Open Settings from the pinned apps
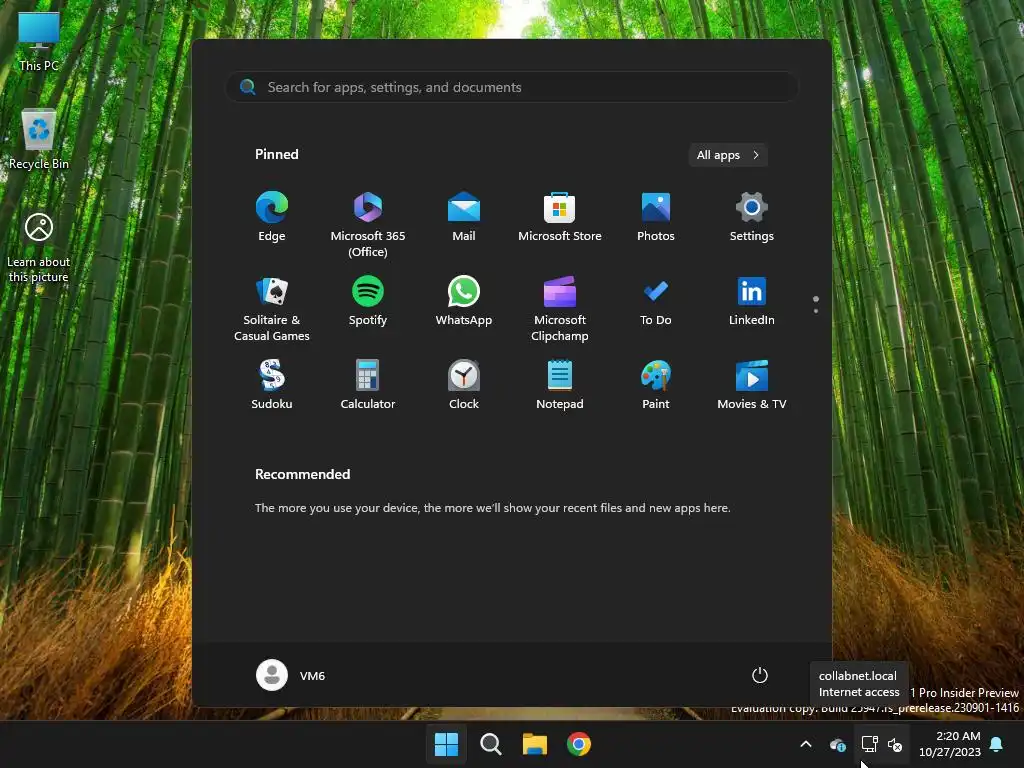This screenshot has width=1024, height=768. click(x=752, y=217)
